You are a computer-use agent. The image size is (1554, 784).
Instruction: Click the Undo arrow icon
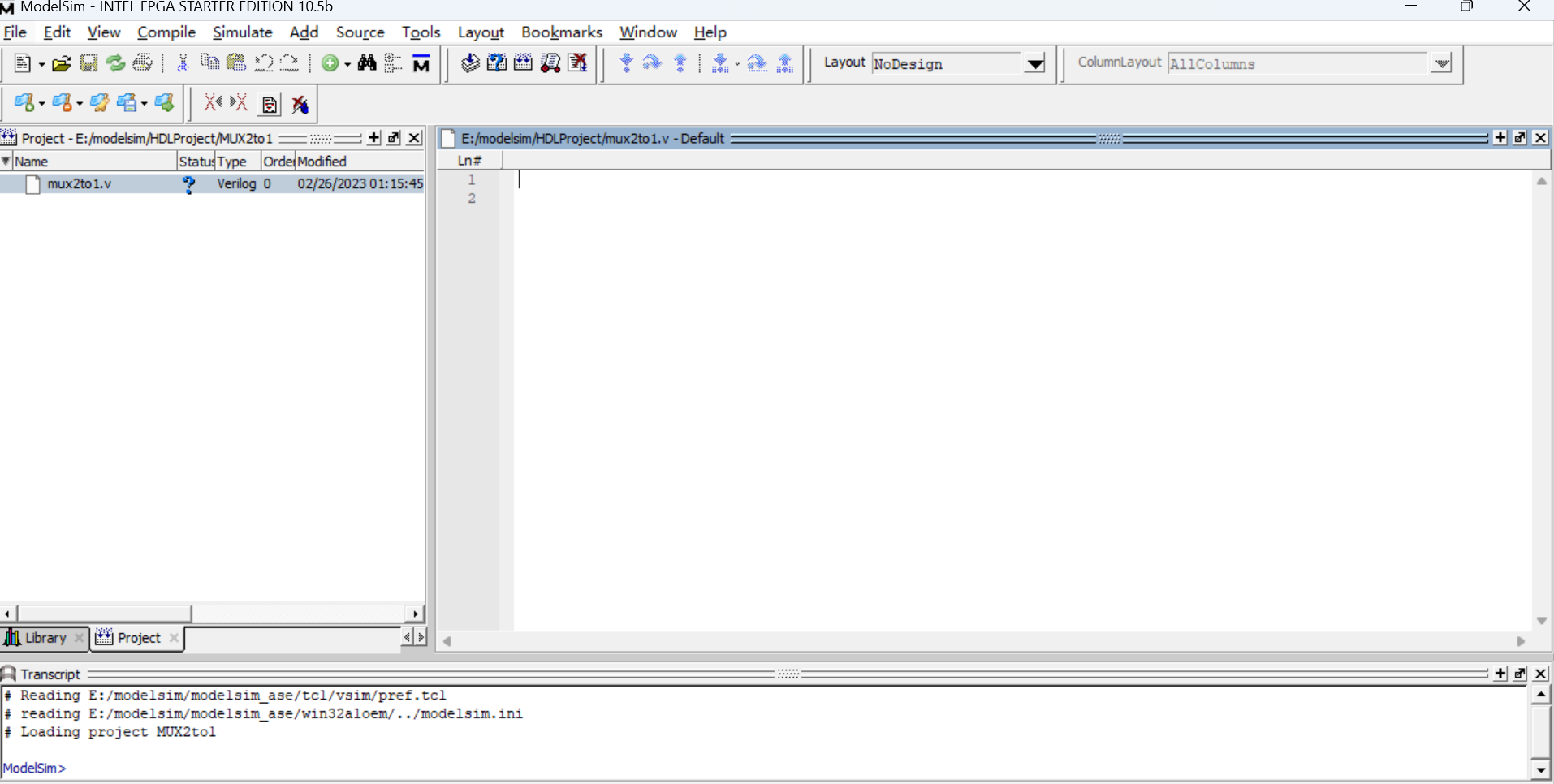click(263, 63)
